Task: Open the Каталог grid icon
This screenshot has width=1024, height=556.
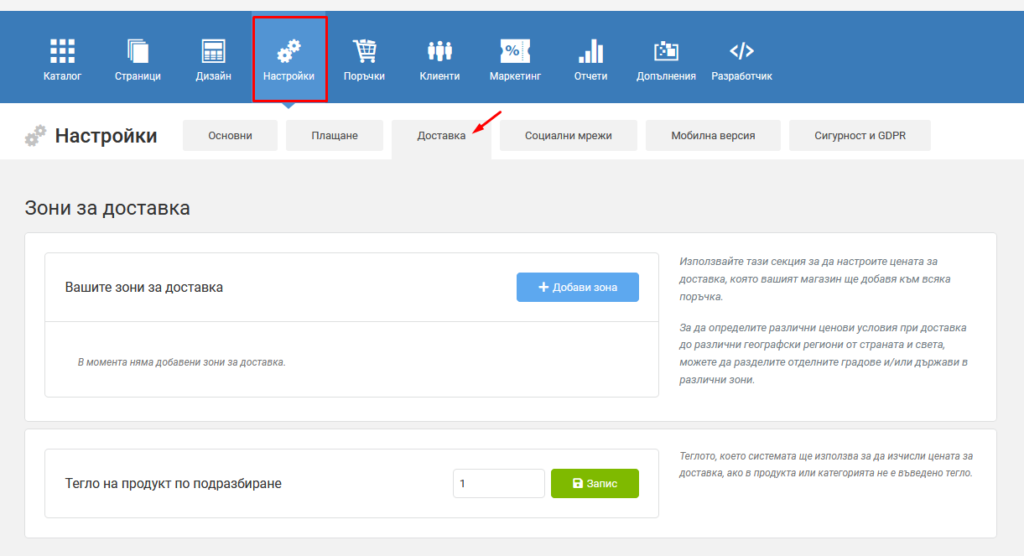Action: 62,51
